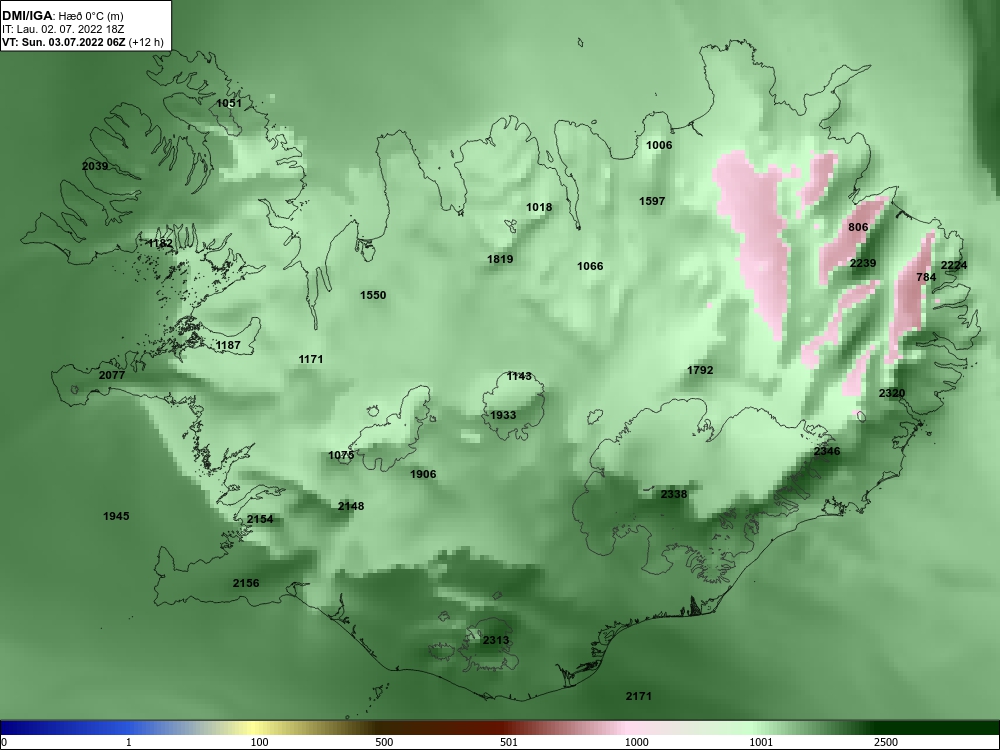Screen dimensions: 1000x750
Task: Select the 1906 map value
Action: [x=423, y=474]
